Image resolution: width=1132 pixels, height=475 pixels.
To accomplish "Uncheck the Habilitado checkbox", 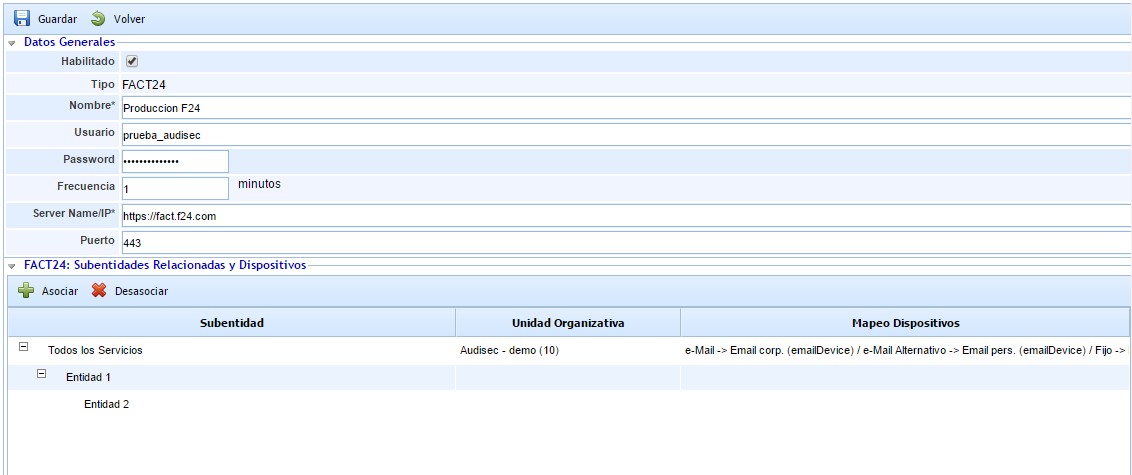I will [x=132, y=61].
